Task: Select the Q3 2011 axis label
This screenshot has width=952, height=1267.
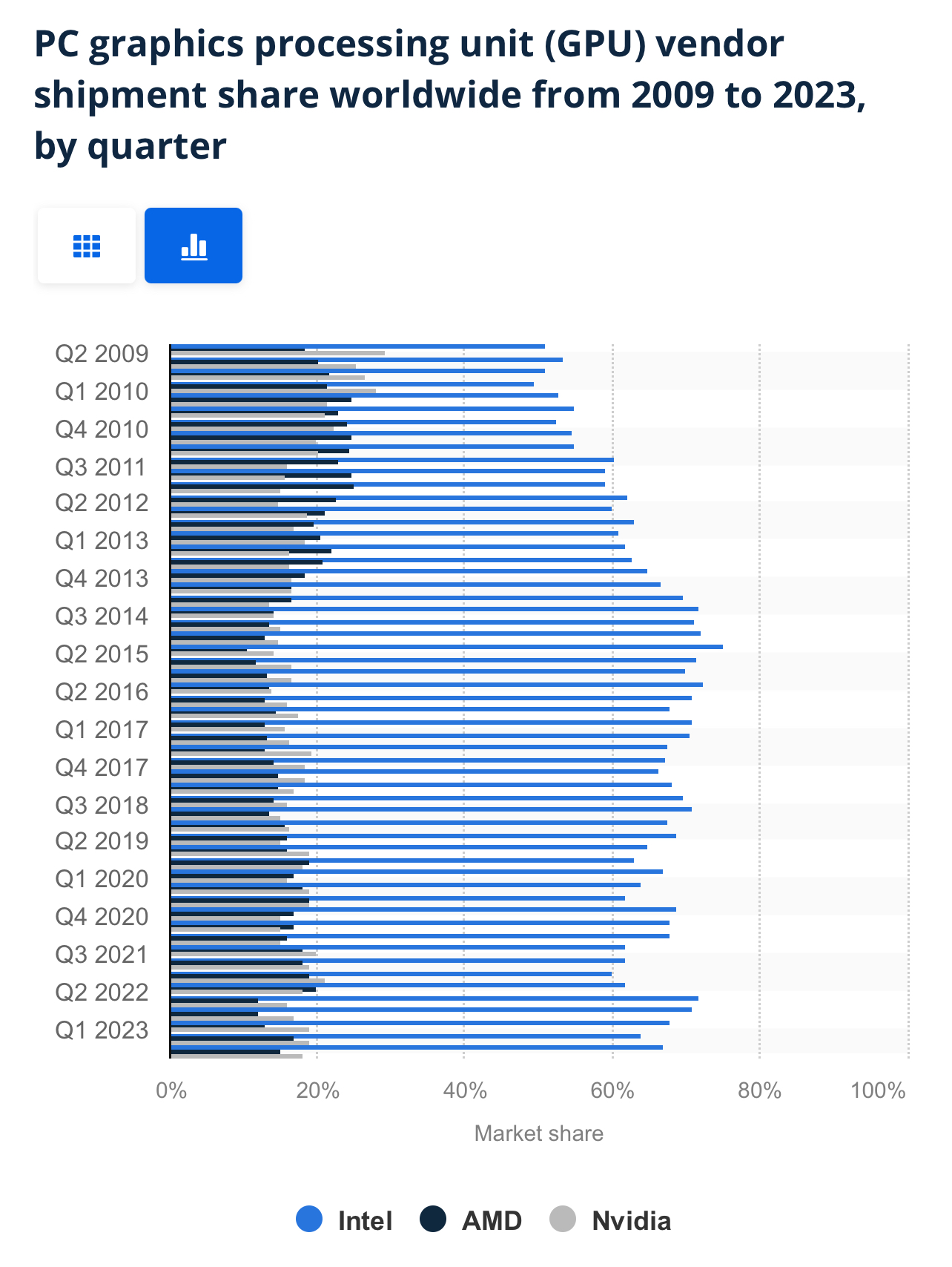Action: click(101, 467)
